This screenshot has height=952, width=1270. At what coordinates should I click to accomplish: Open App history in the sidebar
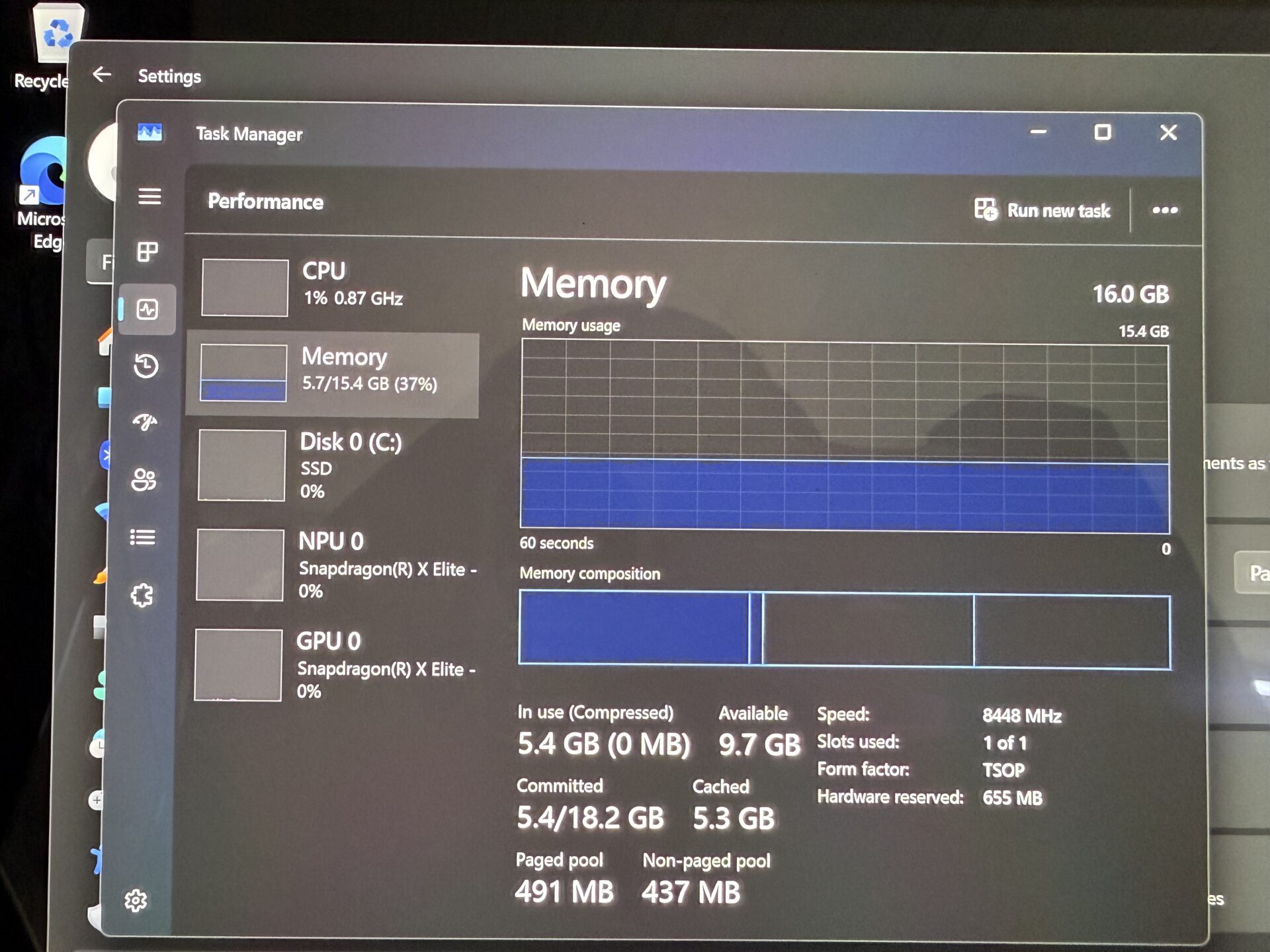coord(147,366)
